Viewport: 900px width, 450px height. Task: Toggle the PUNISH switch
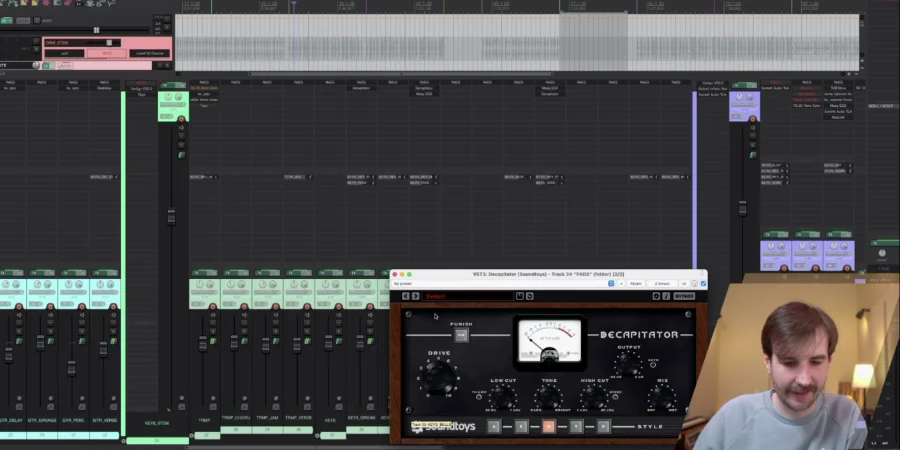tap(461, 335)
